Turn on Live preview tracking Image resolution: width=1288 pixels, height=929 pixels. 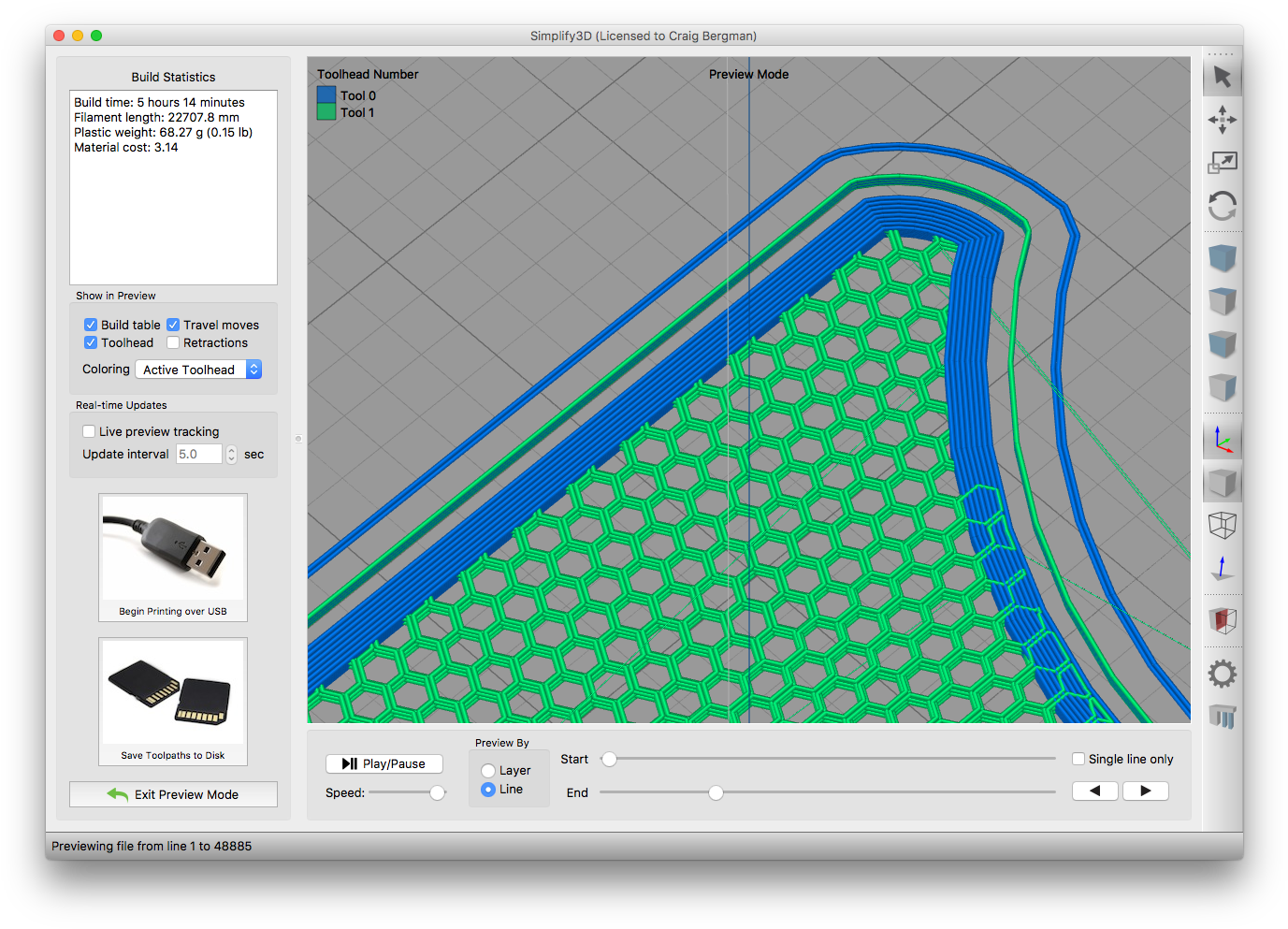pyautogui.click(x=89, y=431)
